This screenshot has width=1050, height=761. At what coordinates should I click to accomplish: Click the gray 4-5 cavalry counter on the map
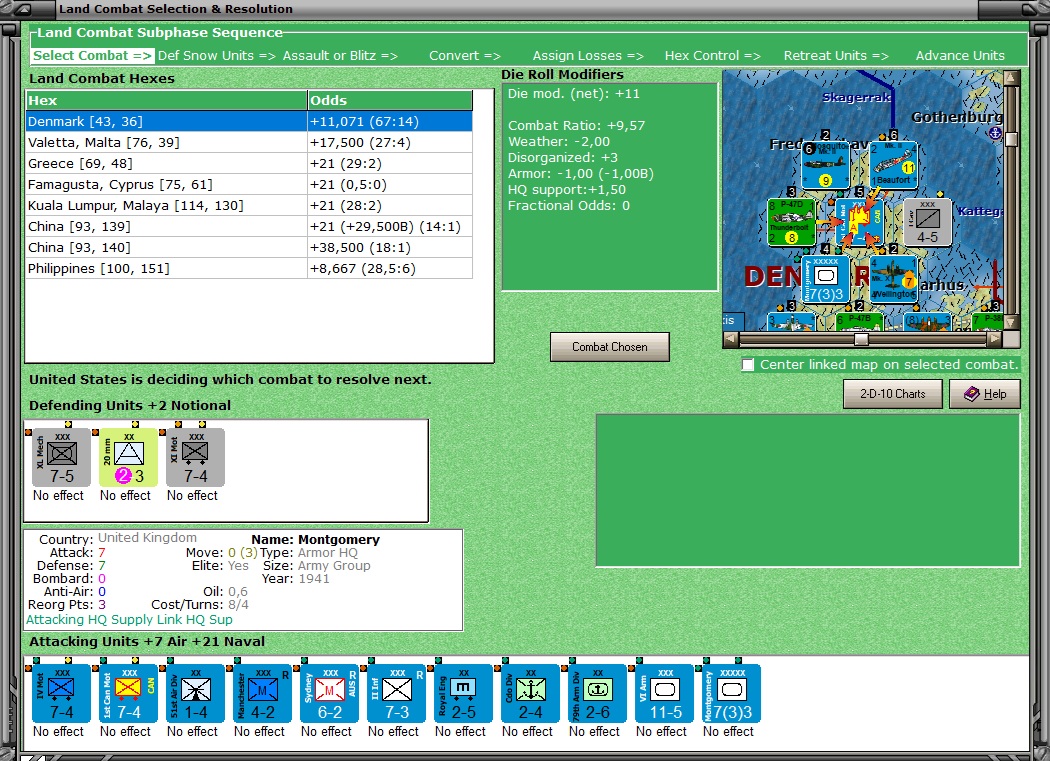click(x=927, y=222)
